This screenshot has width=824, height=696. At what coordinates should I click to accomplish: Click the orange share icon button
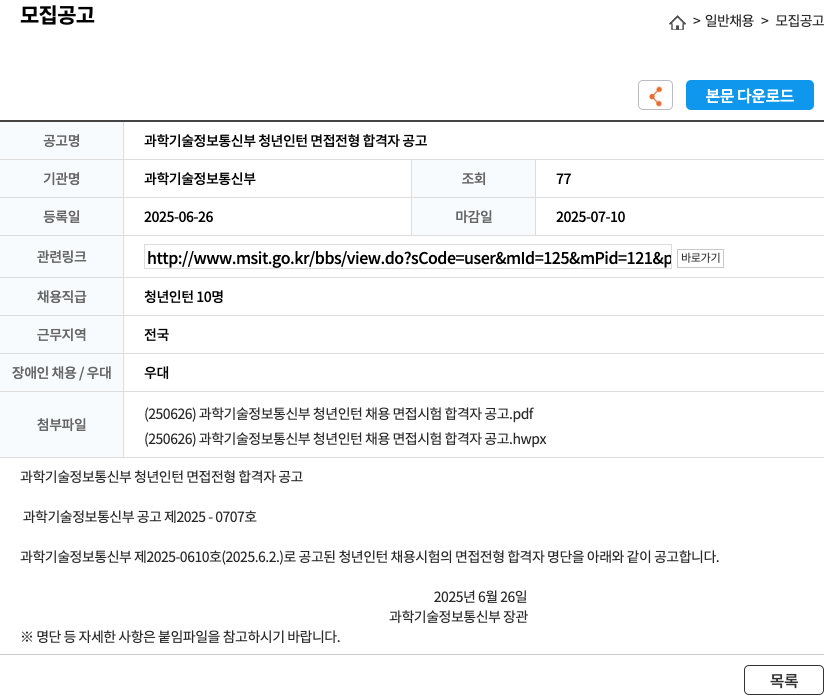click(x=655, y=95)
